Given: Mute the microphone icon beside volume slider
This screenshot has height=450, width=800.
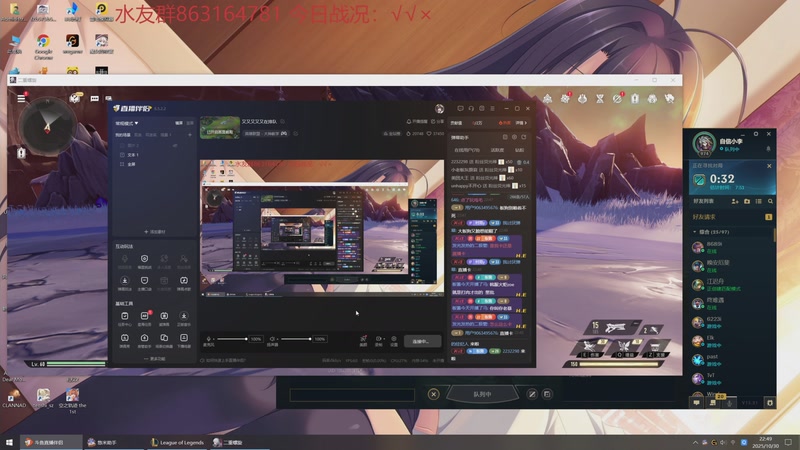Looking at the screenshot, I should pyautogui.click(x=208, y=339).
